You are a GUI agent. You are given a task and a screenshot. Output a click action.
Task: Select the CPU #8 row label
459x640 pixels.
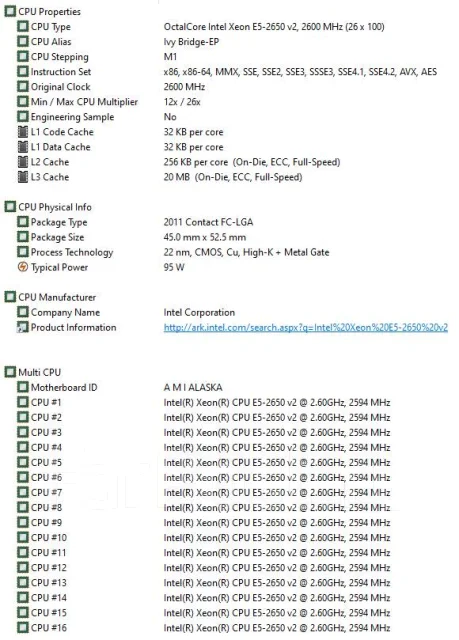[47, 507]
